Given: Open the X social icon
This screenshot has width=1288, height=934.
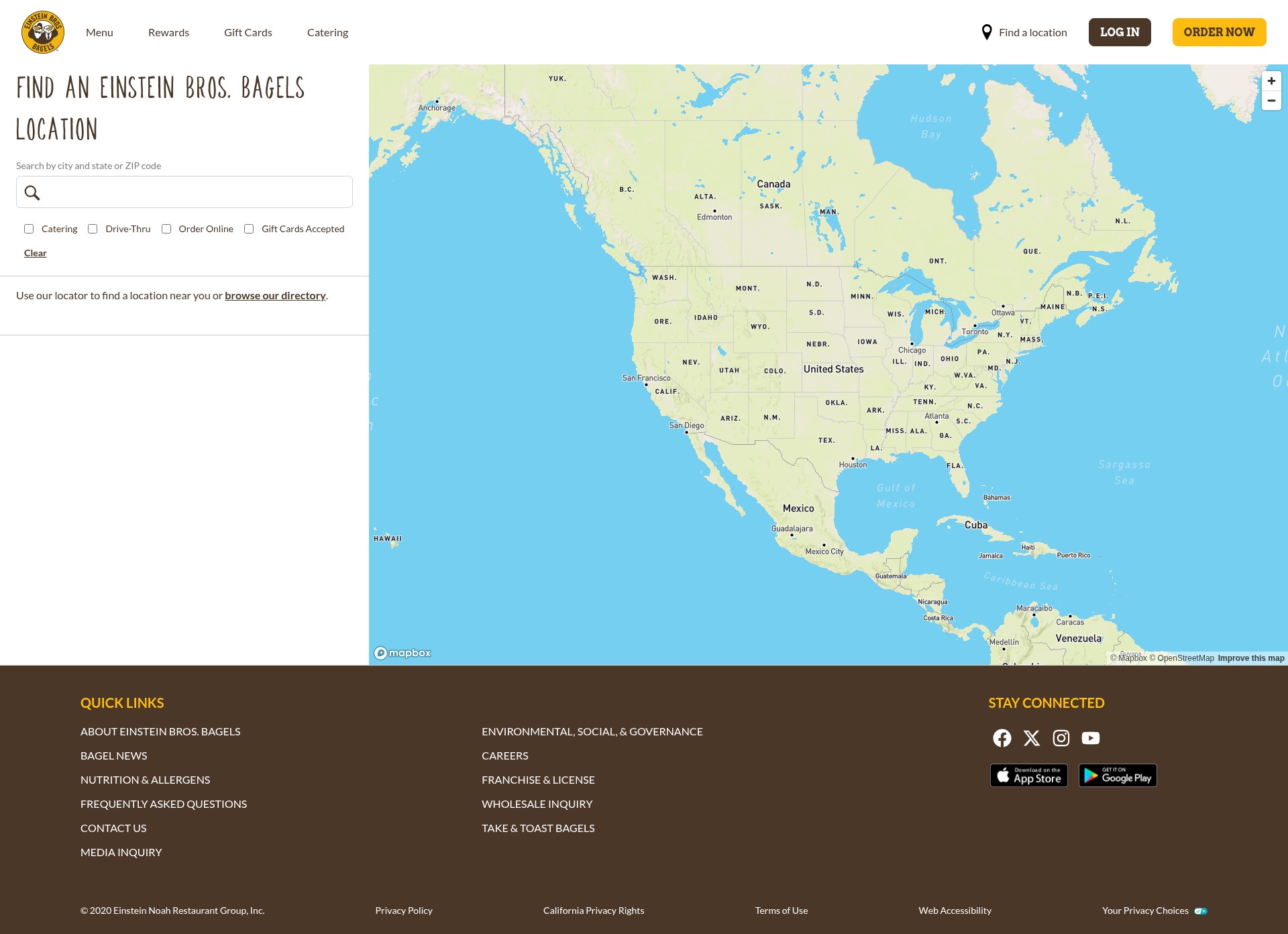Looking at the screenshot, I should 1032,738.
